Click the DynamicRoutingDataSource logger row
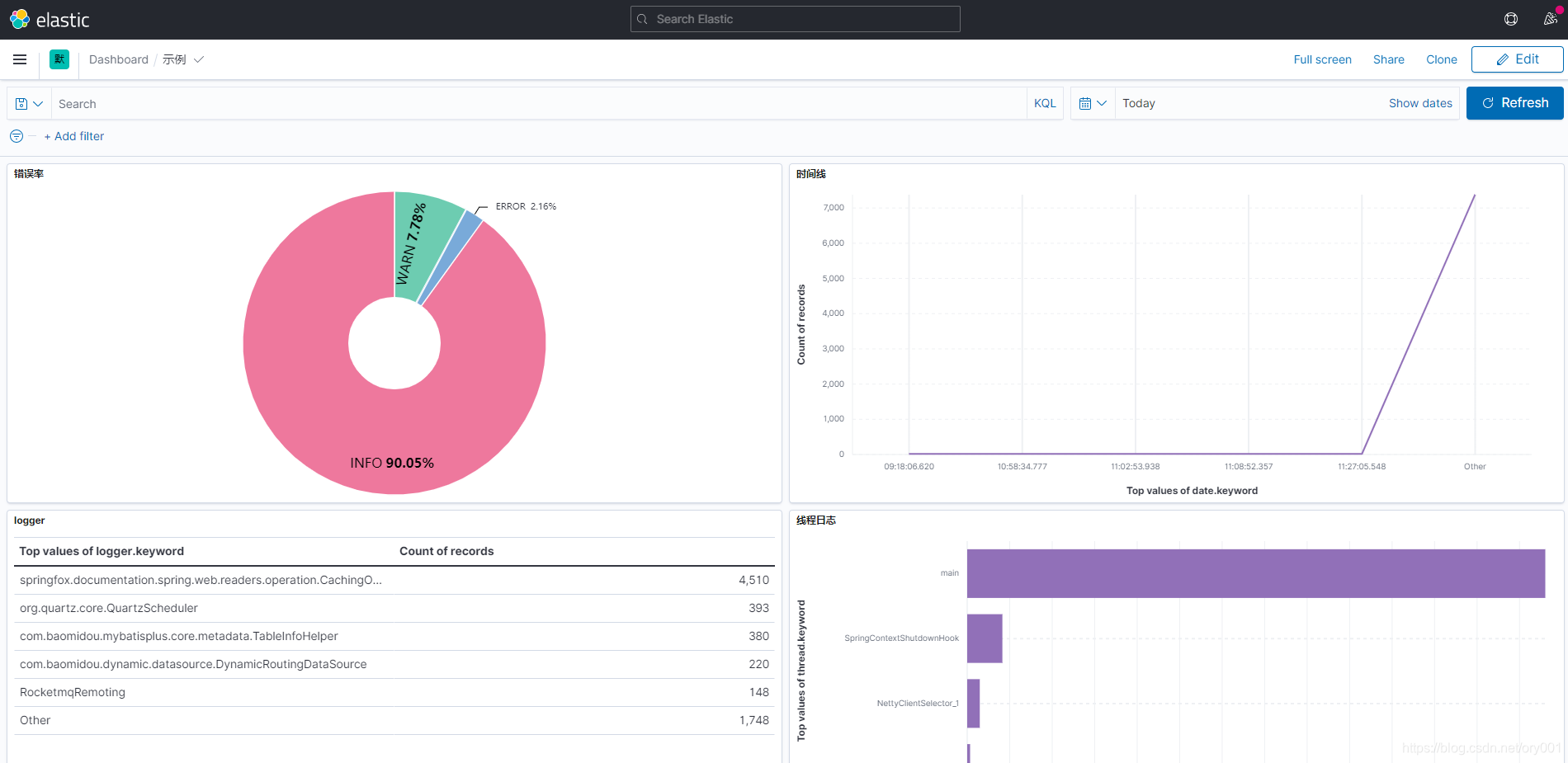 [x=394, y=664]
